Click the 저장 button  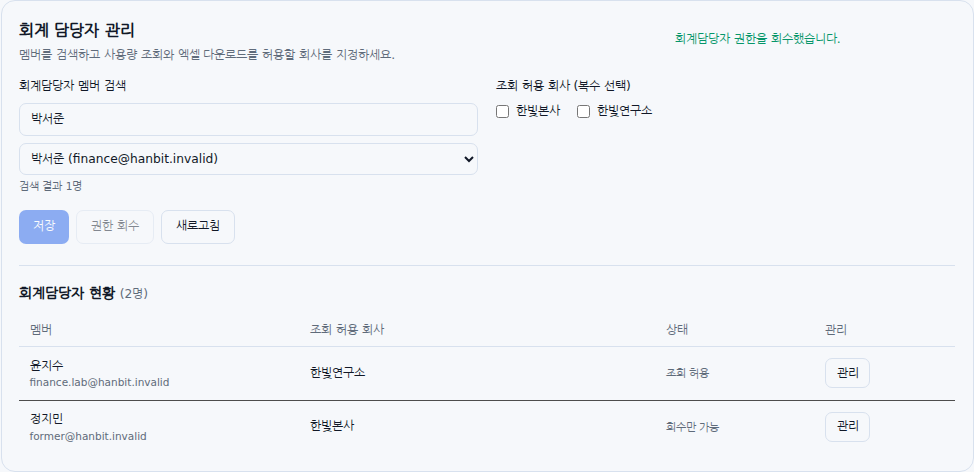(x=44, y=227)
